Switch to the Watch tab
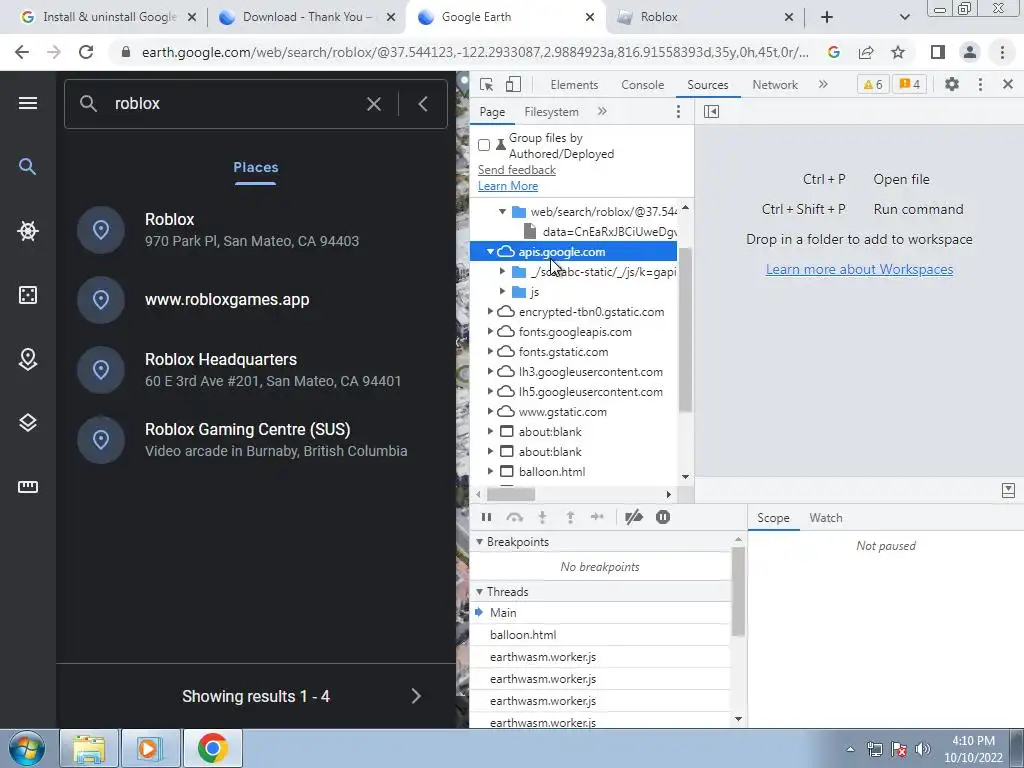 (x=825, y=518)
